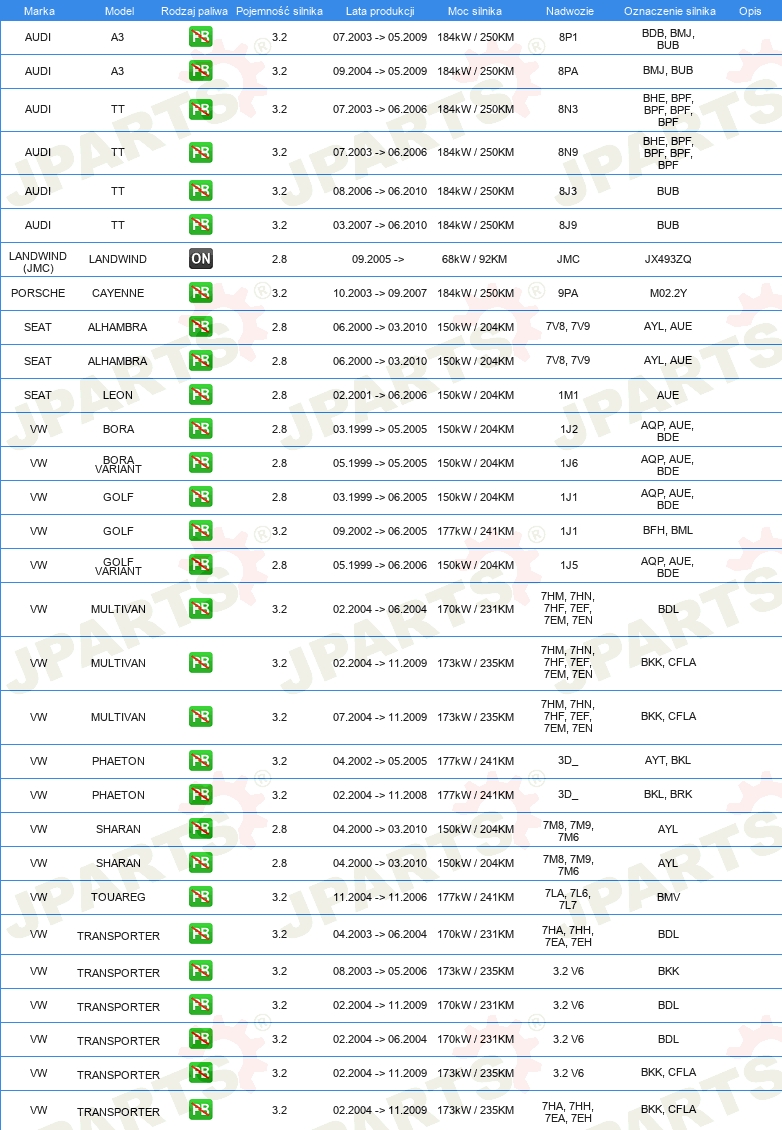This screenshot has width=782, height=1130.
Task: Click the petrol icon for Transporter 04.2003 row
Action: point(200,934)
